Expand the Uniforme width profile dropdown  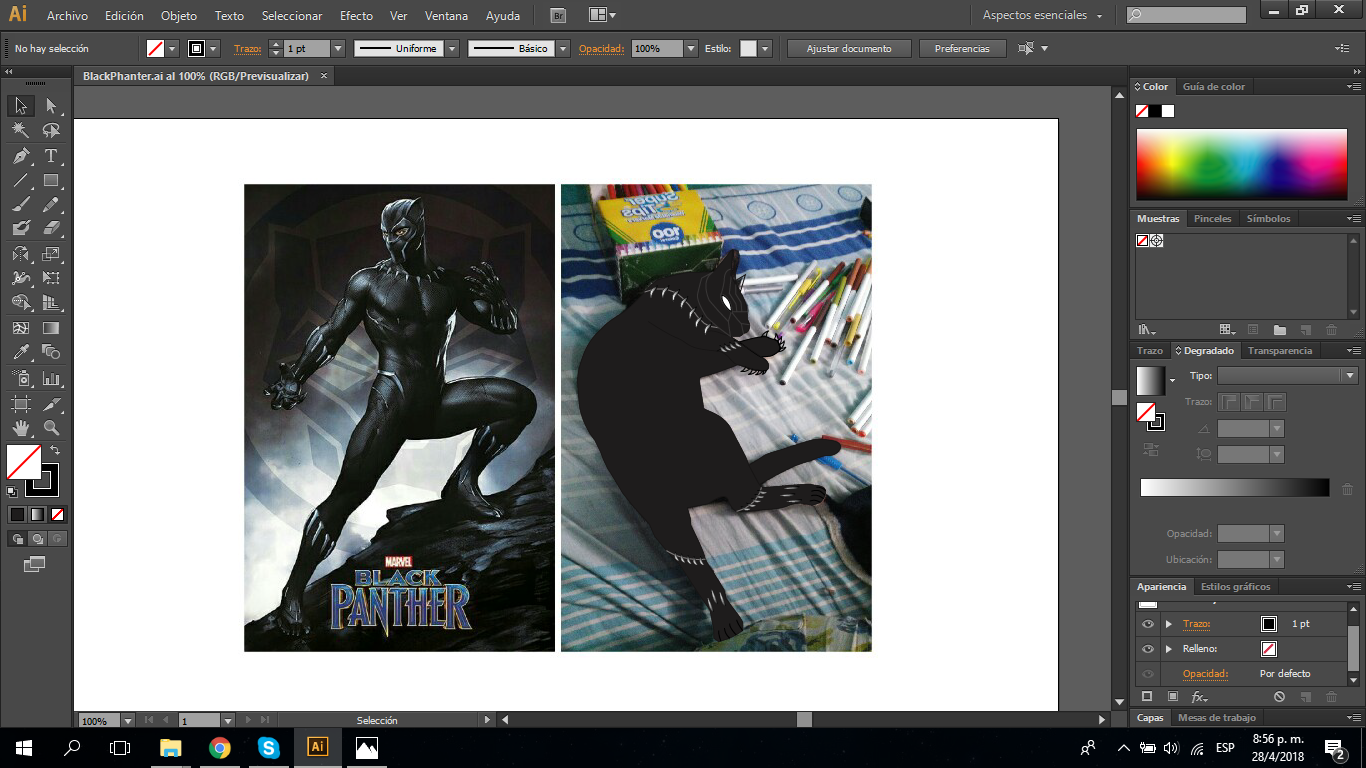pyautogui.click(x=452, y=47)
